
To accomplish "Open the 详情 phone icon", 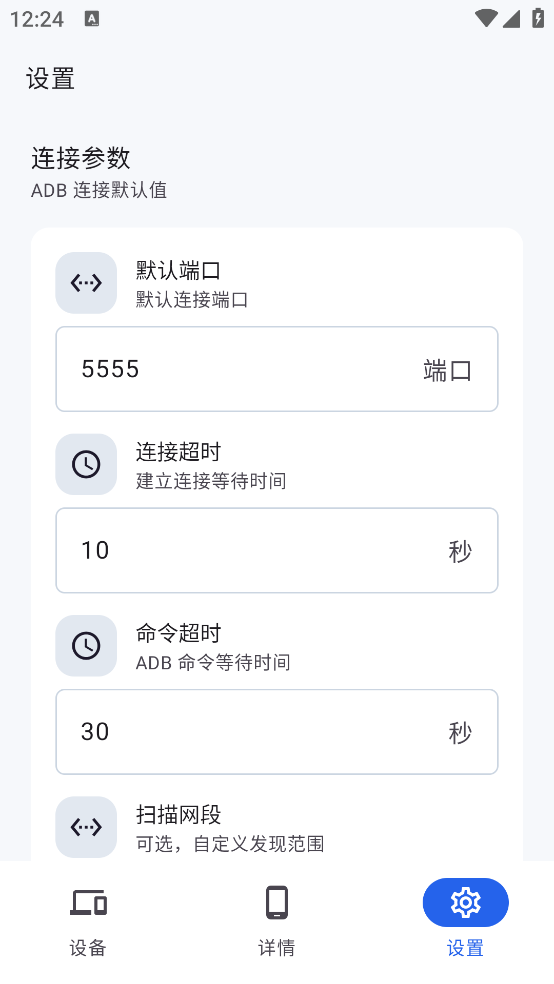I will click(x=277, y=902).
